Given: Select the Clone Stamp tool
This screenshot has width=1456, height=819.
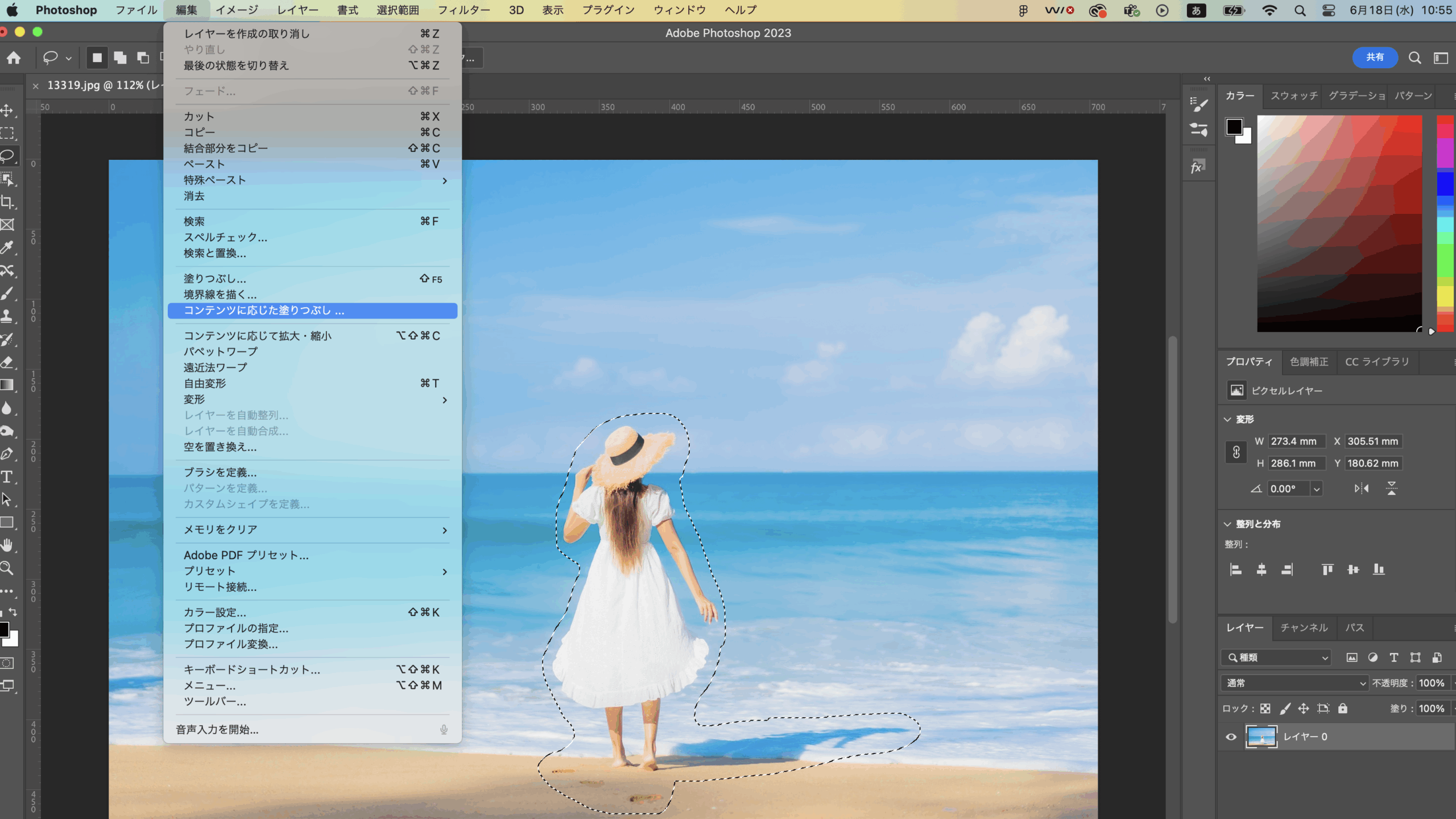Looking at the screenshot, I should (x=7, y=316).
